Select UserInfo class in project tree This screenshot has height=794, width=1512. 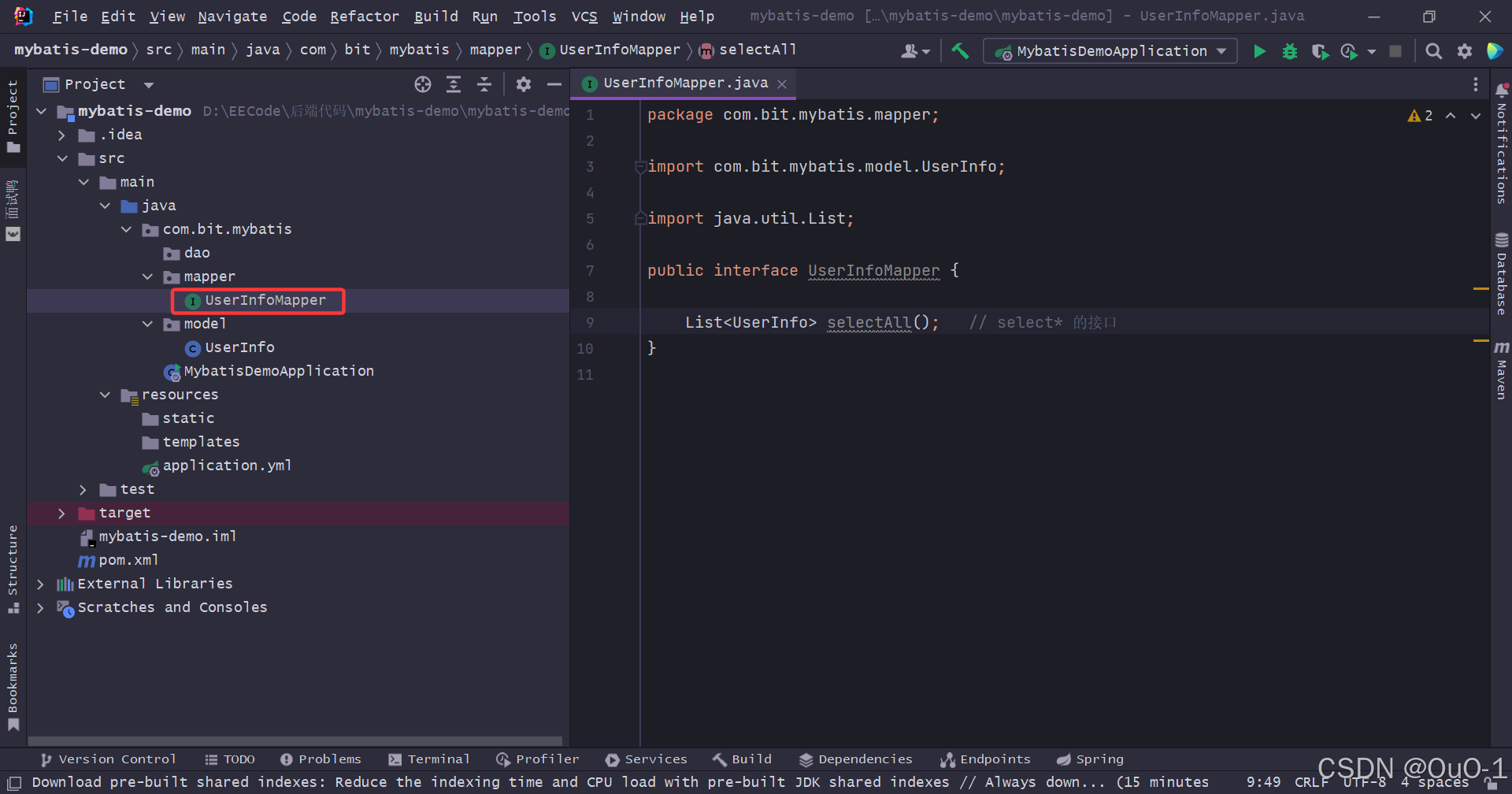click(239, 348)
